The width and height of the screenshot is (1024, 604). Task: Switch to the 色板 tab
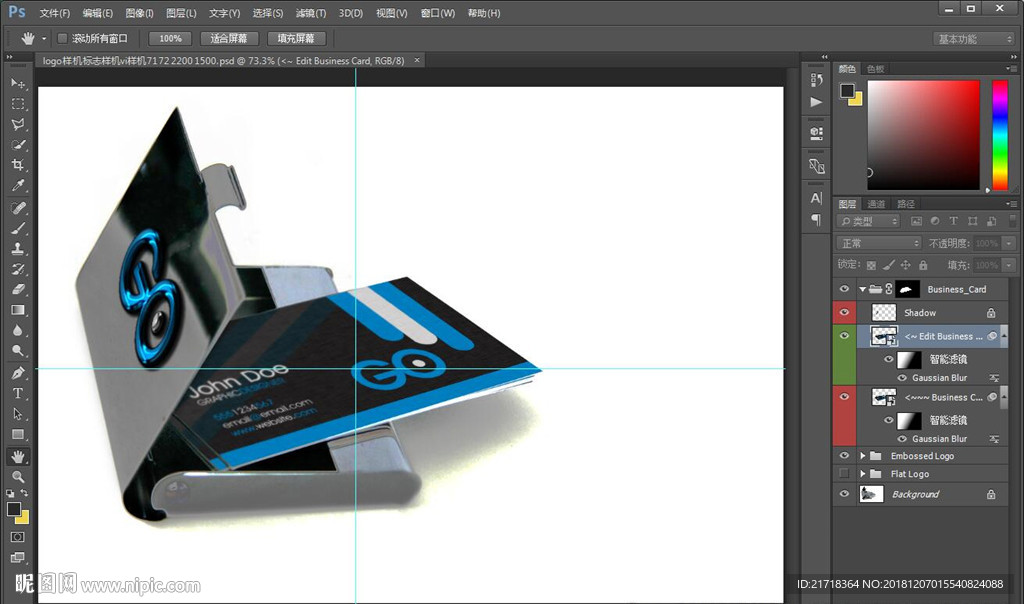pos(876,69)
